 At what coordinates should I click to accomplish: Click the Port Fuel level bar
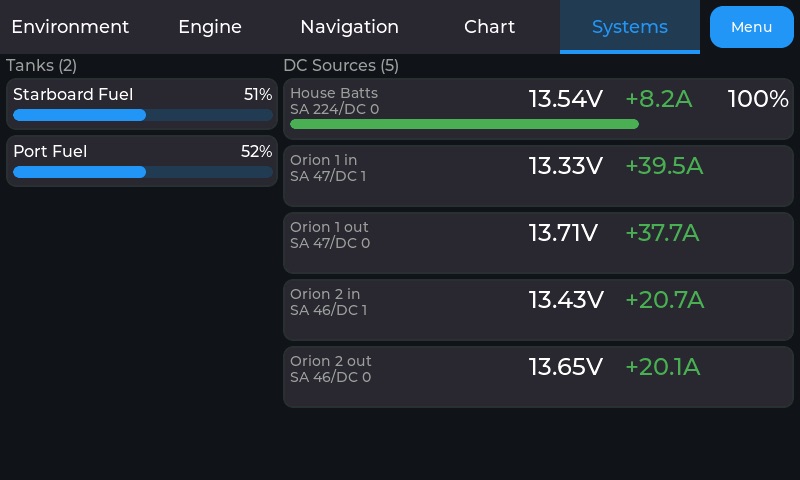tap(143, 172)
